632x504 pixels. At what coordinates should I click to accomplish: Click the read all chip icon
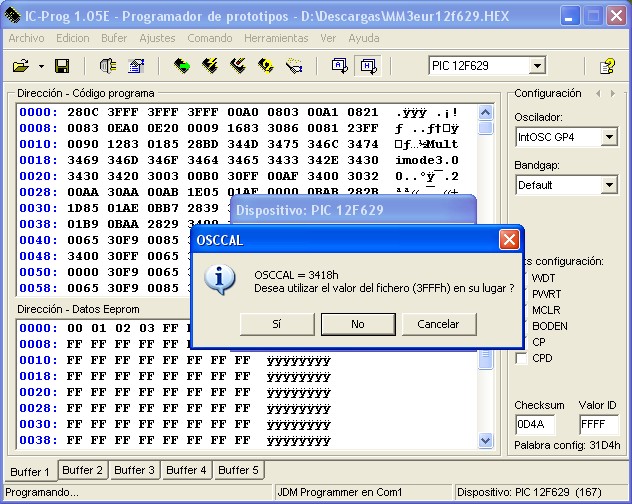point(181,66)
